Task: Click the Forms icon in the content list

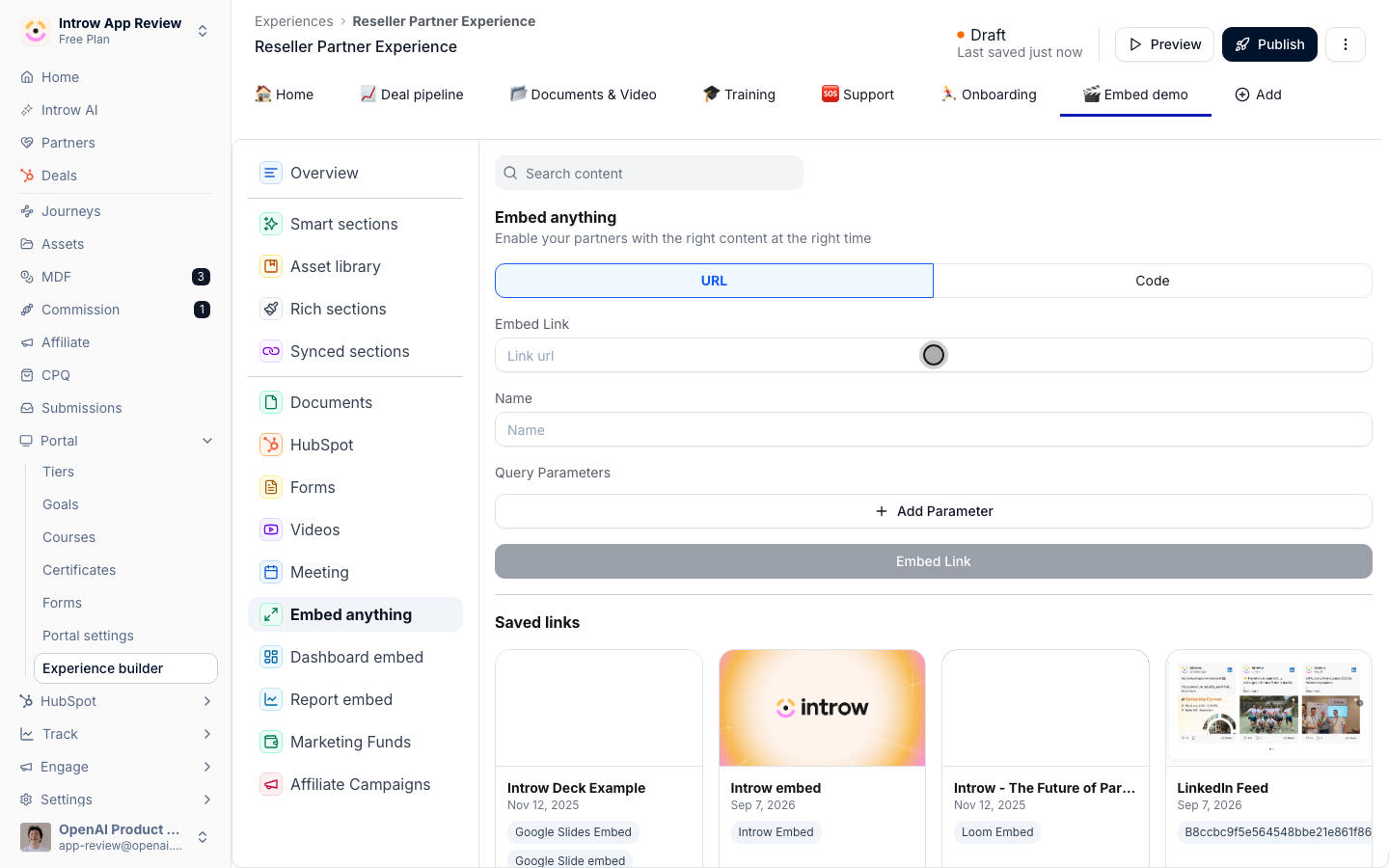Action: (x=271, y=487)
